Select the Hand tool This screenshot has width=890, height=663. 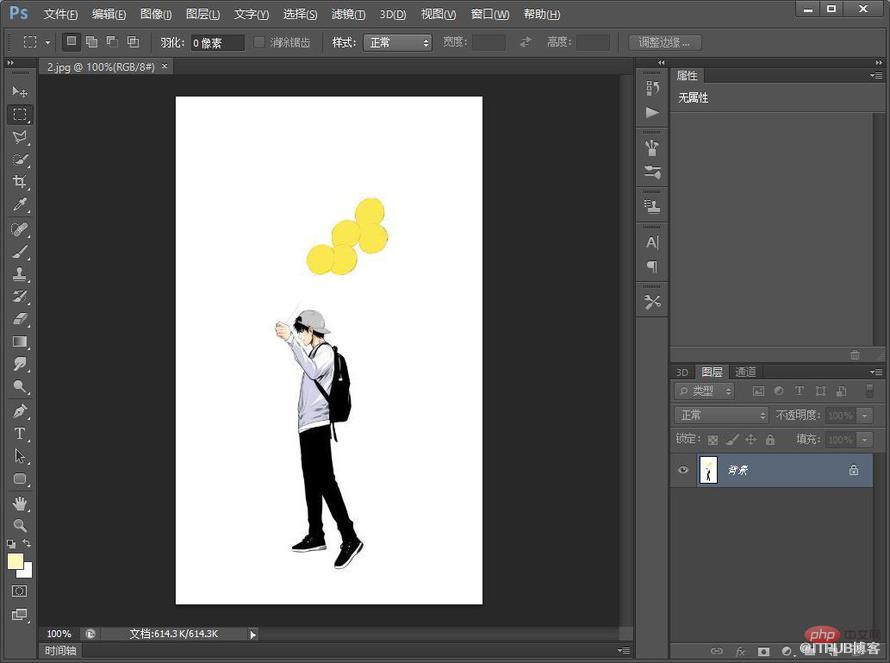(x=20, y=503)
